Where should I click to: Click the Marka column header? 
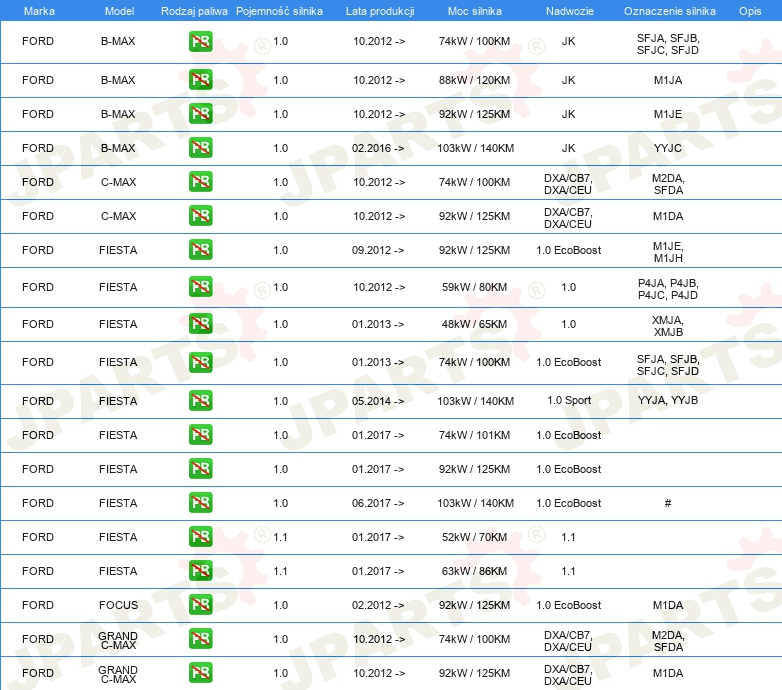click(x=38, y=10)
